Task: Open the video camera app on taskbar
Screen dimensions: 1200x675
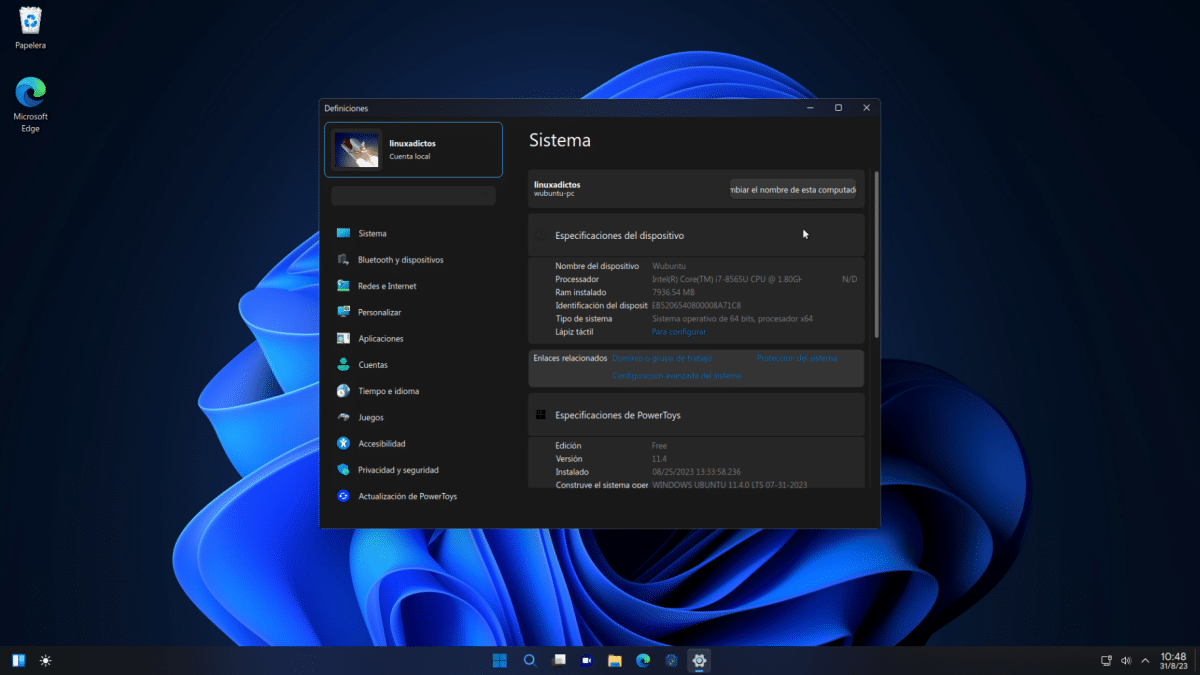Action: pyautogui.click(x=587, y=660)
